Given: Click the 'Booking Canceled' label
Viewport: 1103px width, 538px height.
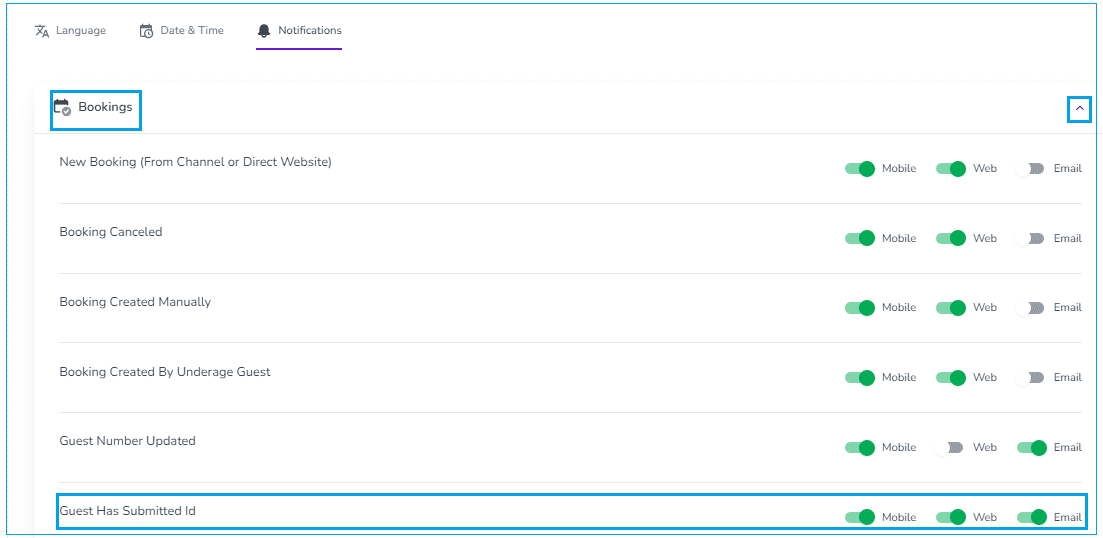Looking at the screenshot, I should [111, 232].
